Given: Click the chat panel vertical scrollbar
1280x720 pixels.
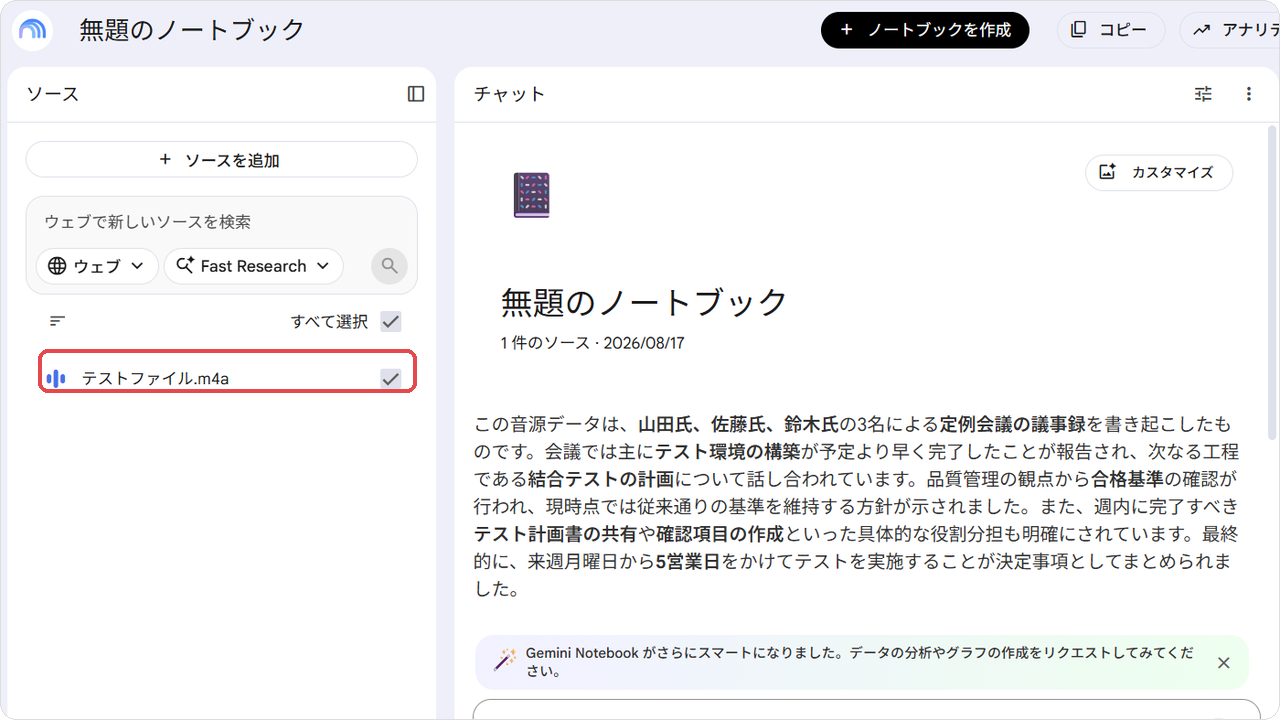Looking at the screenshot, I should pyautogui.click(x=1273, y=280).
